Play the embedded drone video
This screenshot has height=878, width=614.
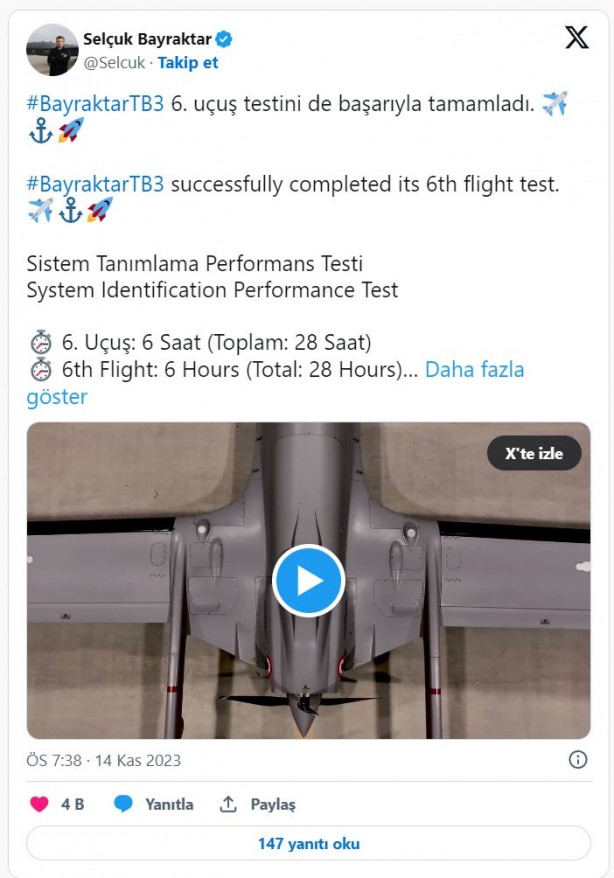click(x=308, y=580)
